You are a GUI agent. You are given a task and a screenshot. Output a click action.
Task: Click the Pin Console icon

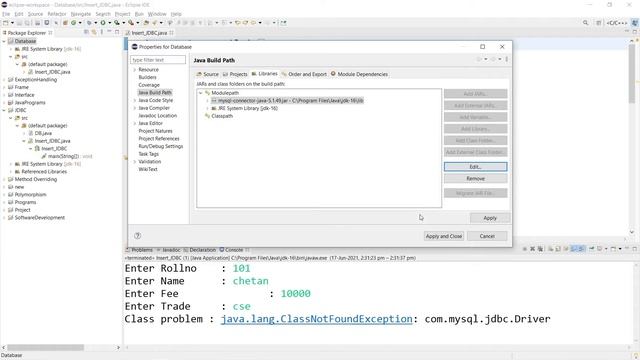[591, 249]
